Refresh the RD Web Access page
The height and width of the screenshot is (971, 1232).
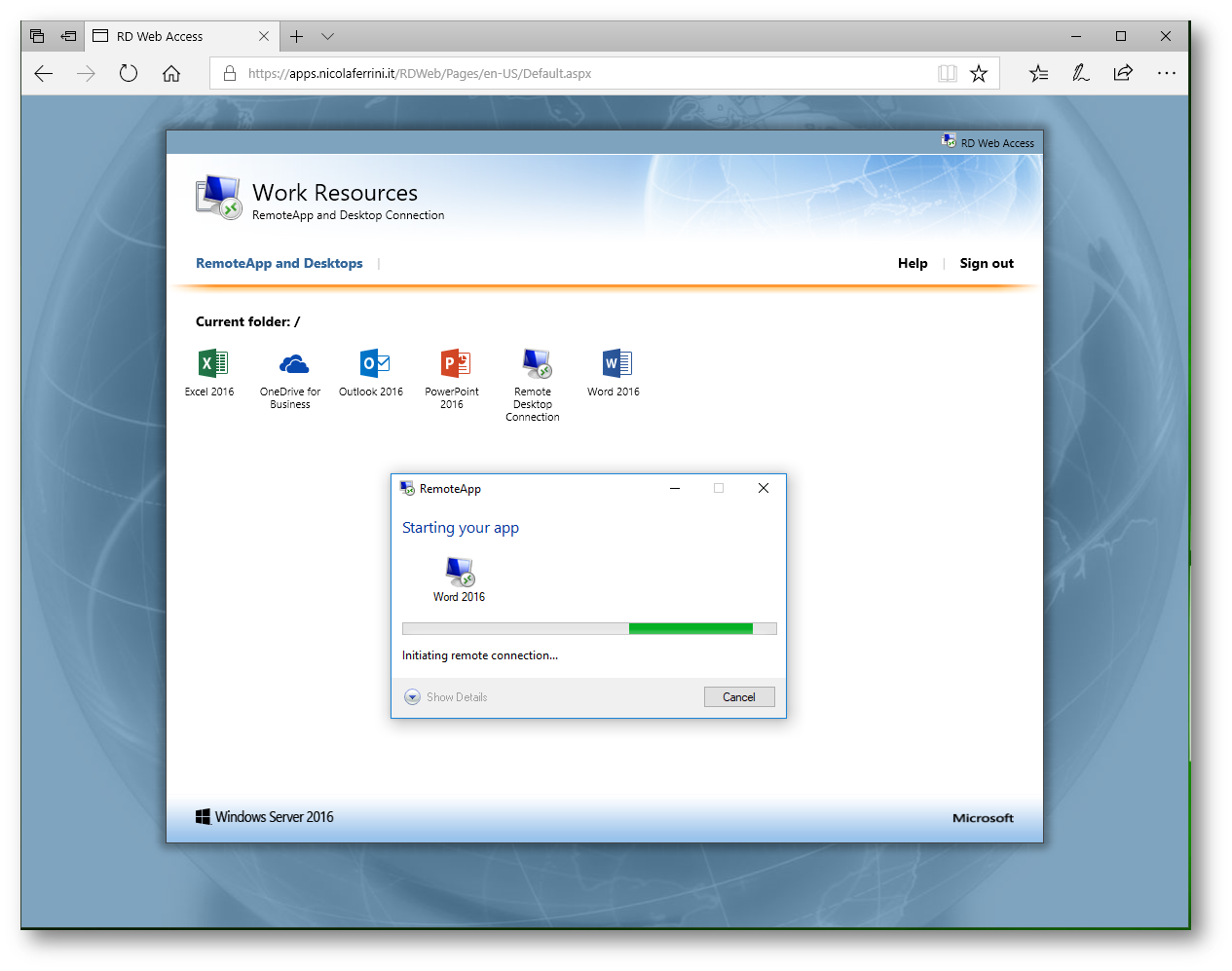(x=129, y=73)
